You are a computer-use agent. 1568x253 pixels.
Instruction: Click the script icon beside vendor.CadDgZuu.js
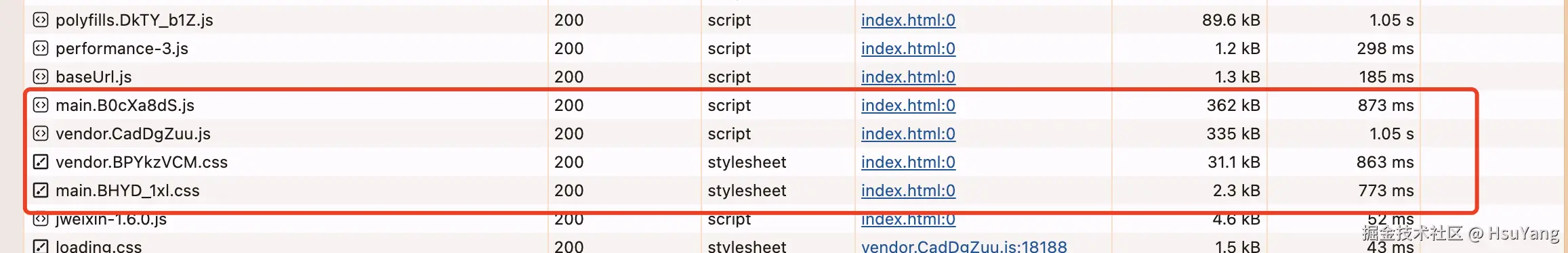[41, 133]
